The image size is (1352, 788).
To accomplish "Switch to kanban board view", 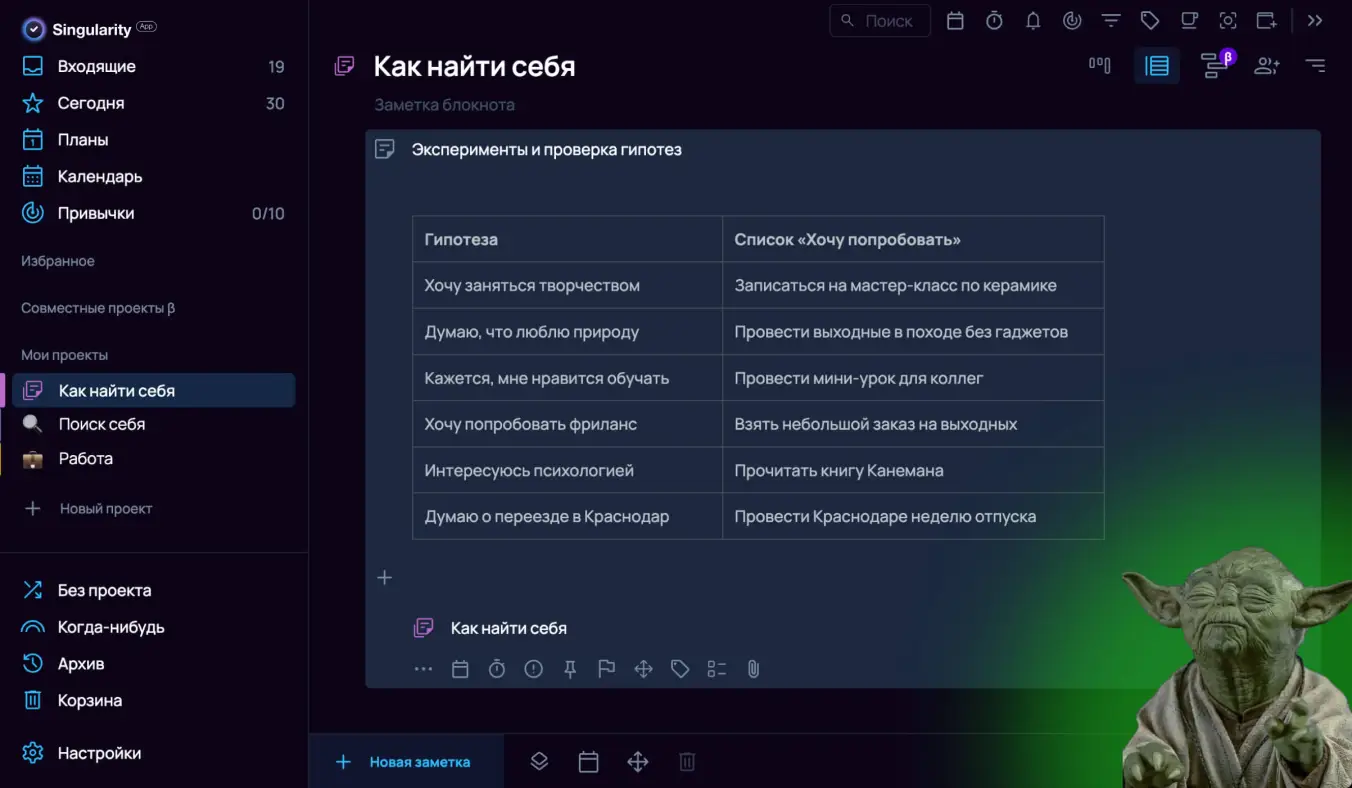I will 1099,66.
